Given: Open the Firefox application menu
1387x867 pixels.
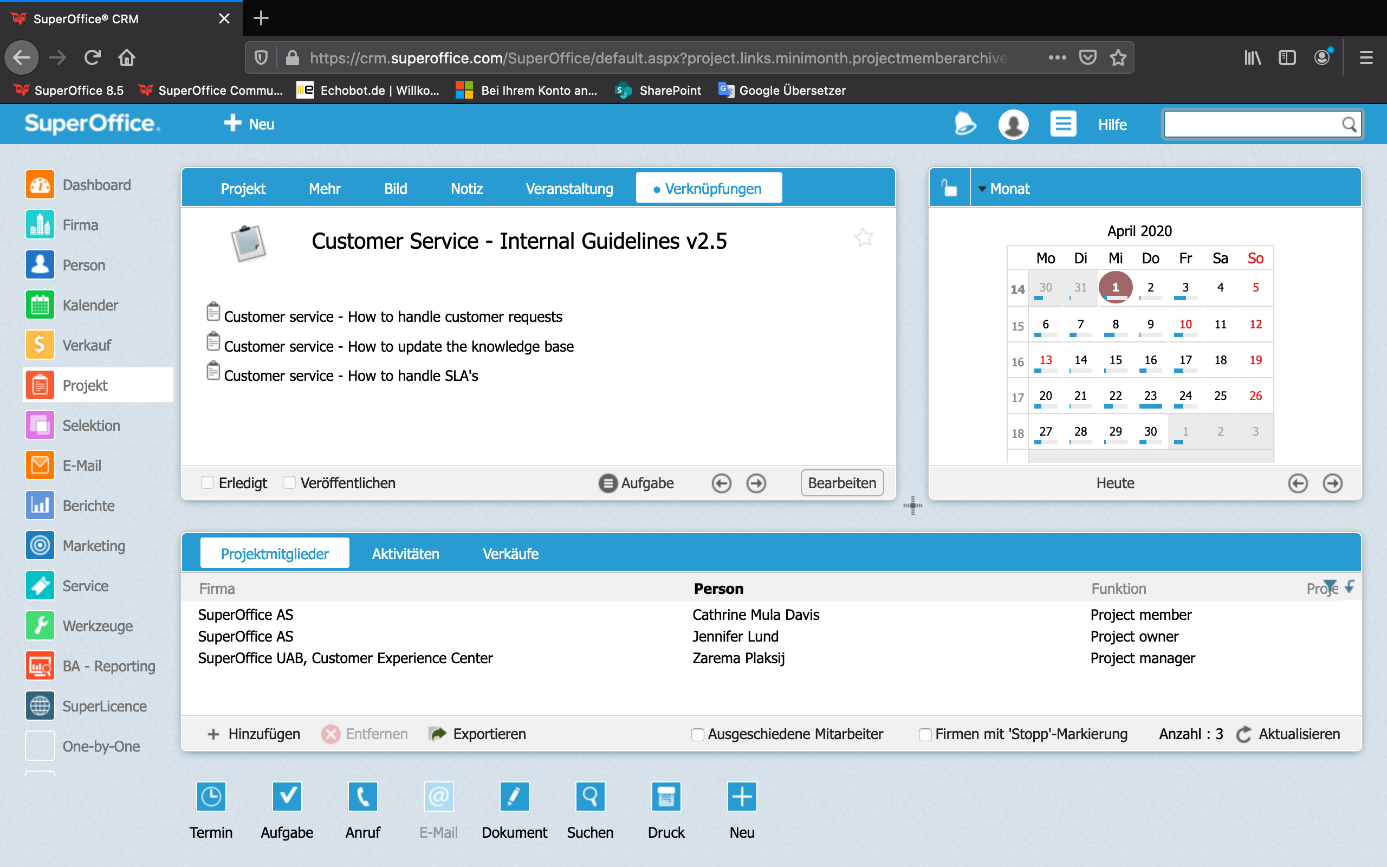Looking at the screenshot, I should pos(1365,57).
